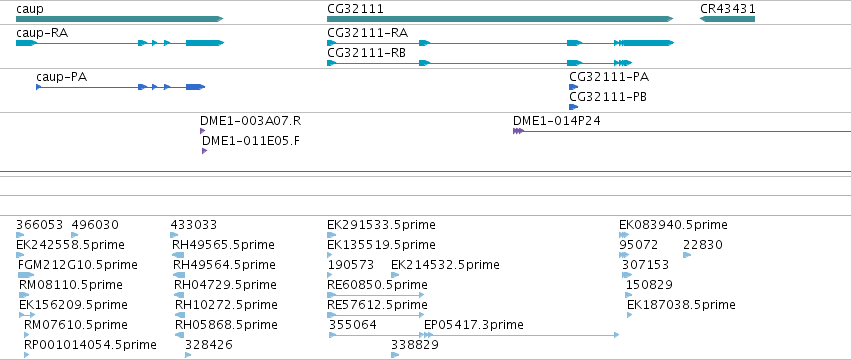Select the caup-RA transcript glyph
This screenshot has width=851, height=360.
click(x=119, y=43)
